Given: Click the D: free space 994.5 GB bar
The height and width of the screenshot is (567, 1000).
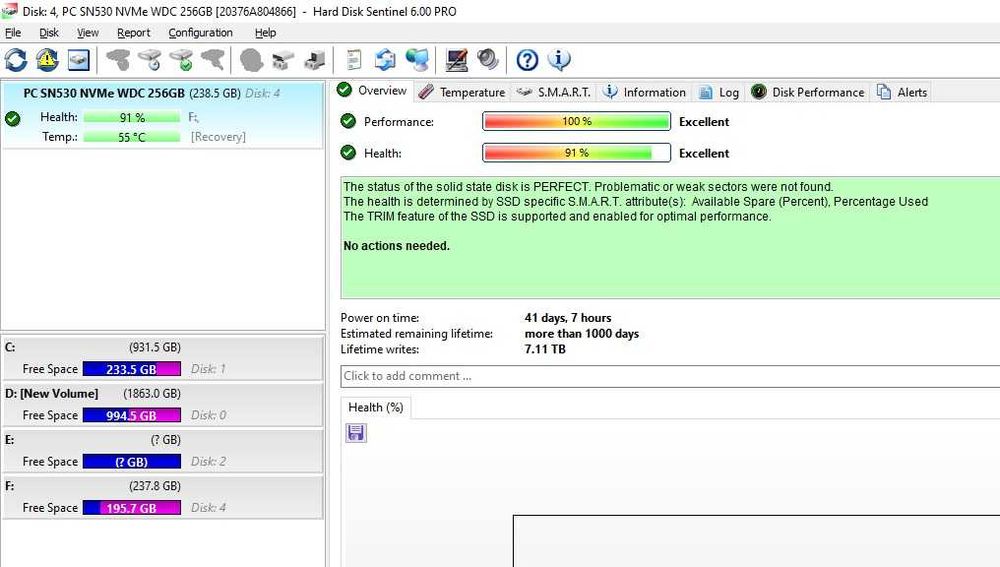Looking at the screenshot, I should (131, 415).
